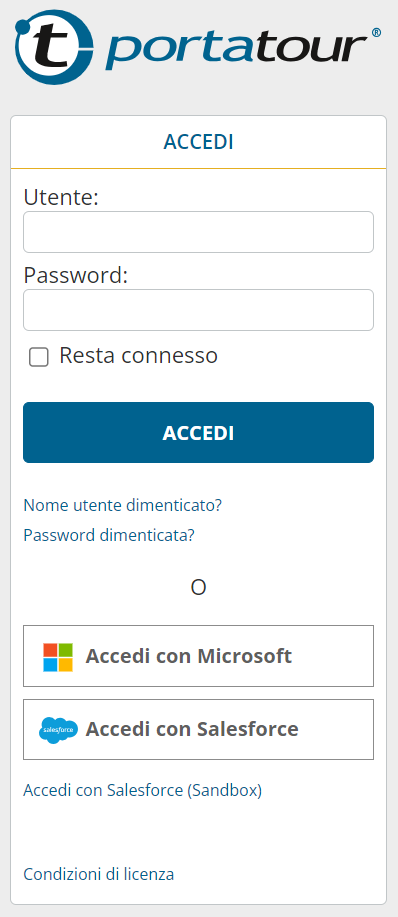Image resolution: width=398 pixels, height=917 pixels.
Task: Click the portatour circular t logo icon
Action: pos(53,47)
